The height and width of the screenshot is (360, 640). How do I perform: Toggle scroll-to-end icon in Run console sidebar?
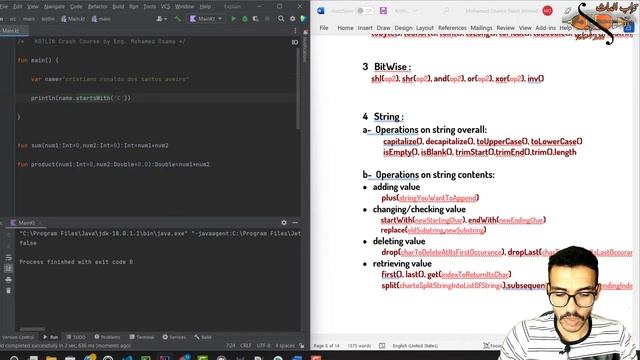[x=8, y=269]
